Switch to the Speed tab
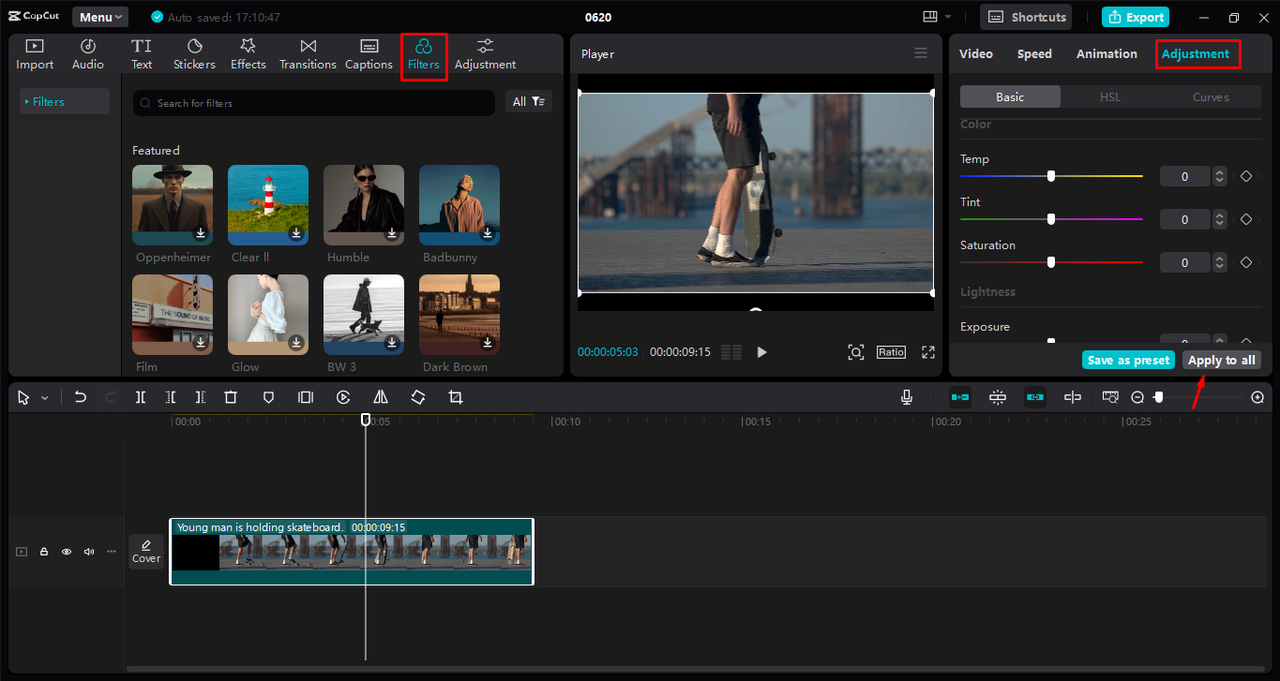 pyautogui.click(x=1034, y=54)
